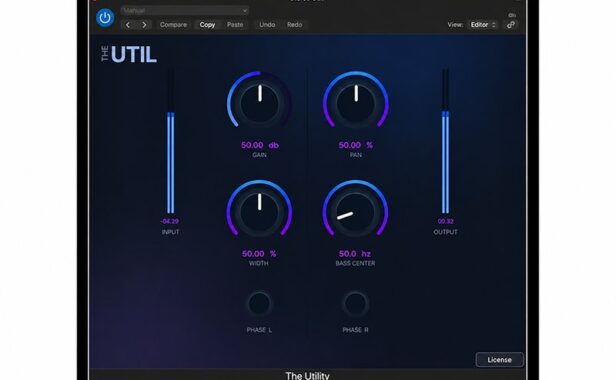
Task: Open the View Editor dropdown
Action: point(483,25)
